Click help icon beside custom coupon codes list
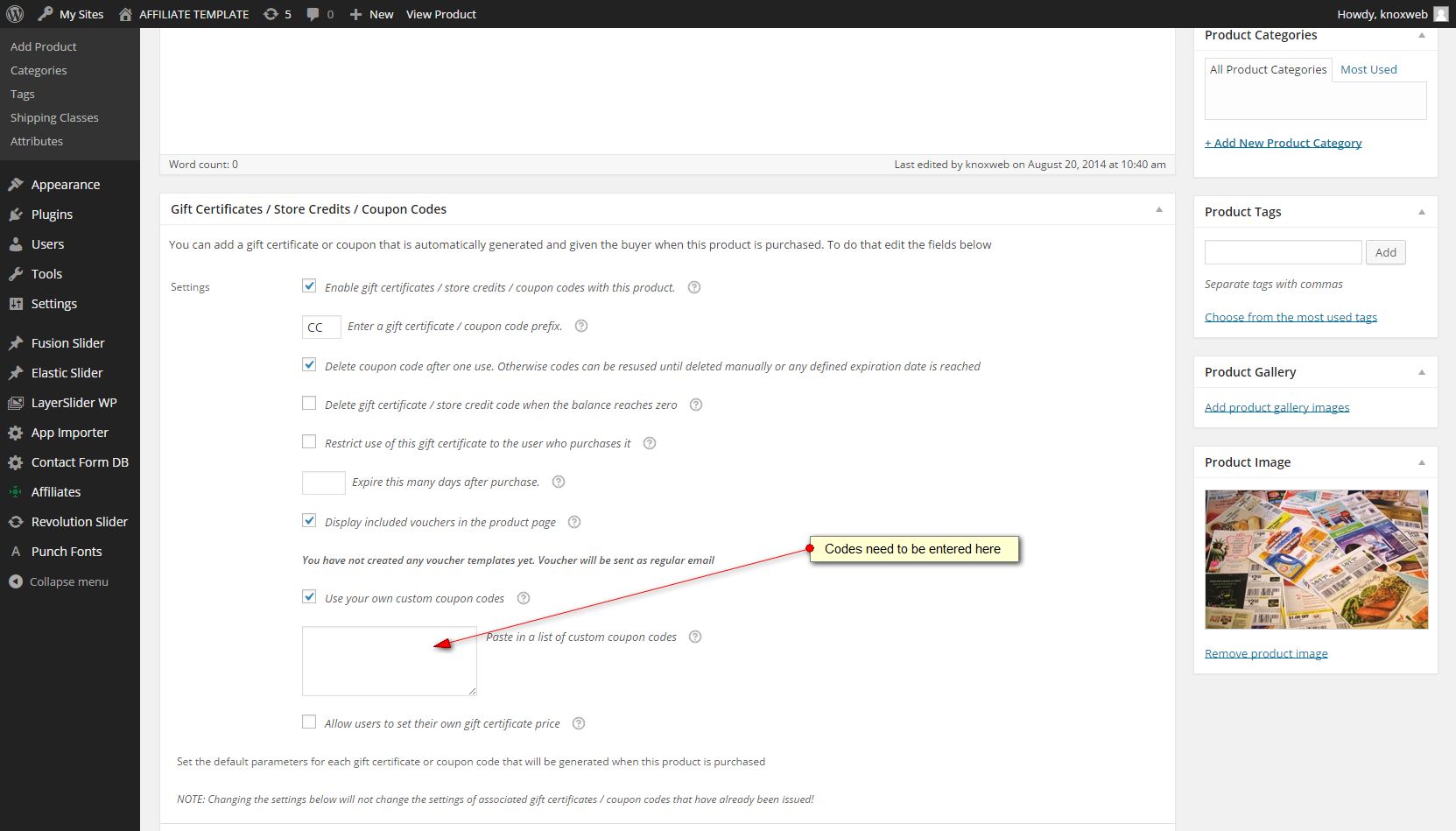This screenshot has width=1456, height=831. pyautogui.click(x=695, y=637)
